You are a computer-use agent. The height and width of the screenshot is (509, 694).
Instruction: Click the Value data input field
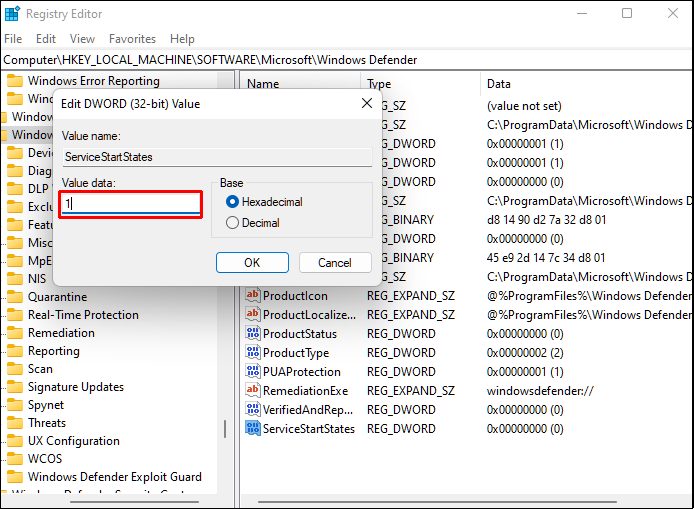(130, 203)
